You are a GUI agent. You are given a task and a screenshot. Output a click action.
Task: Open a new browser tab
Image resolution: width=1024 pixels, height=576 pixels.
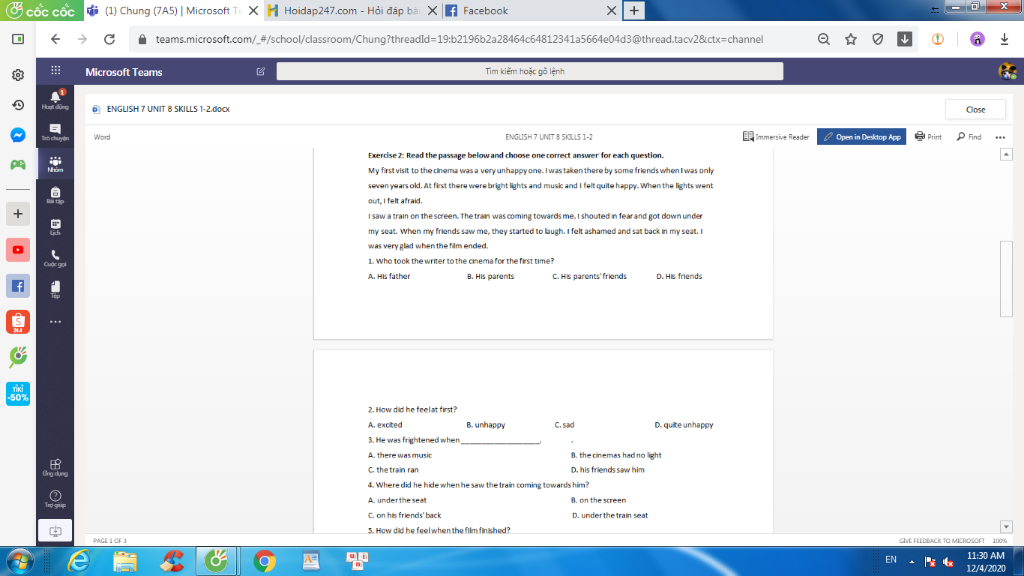coord(633,10)
